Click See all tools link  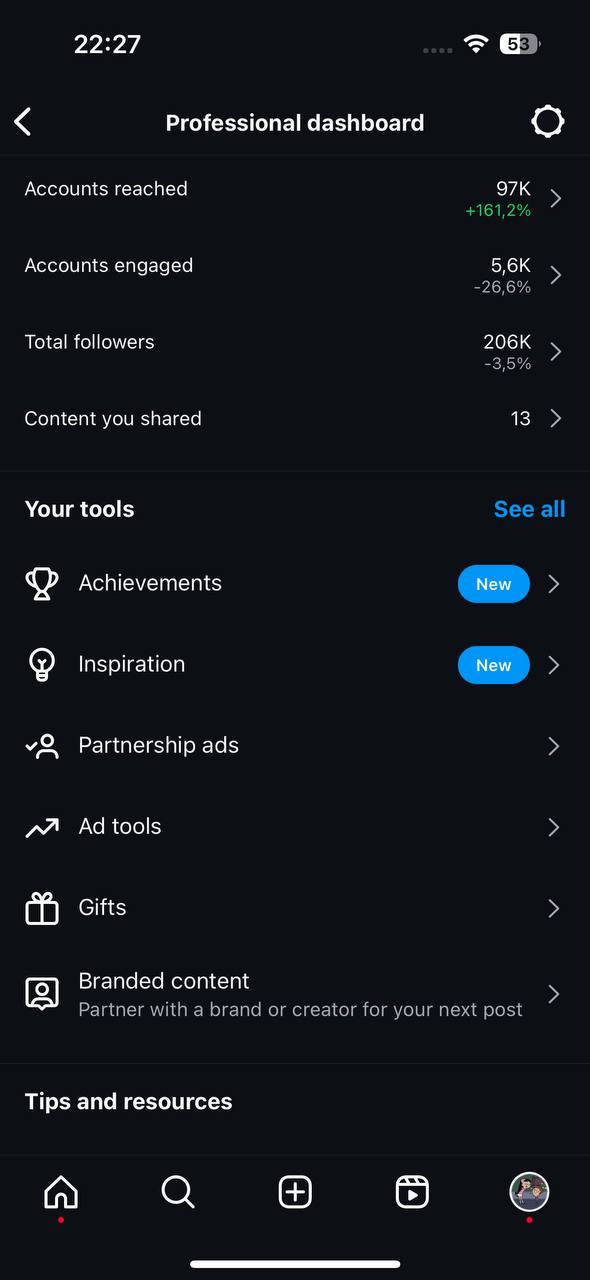pyautogui.click(x=530, y=509)
